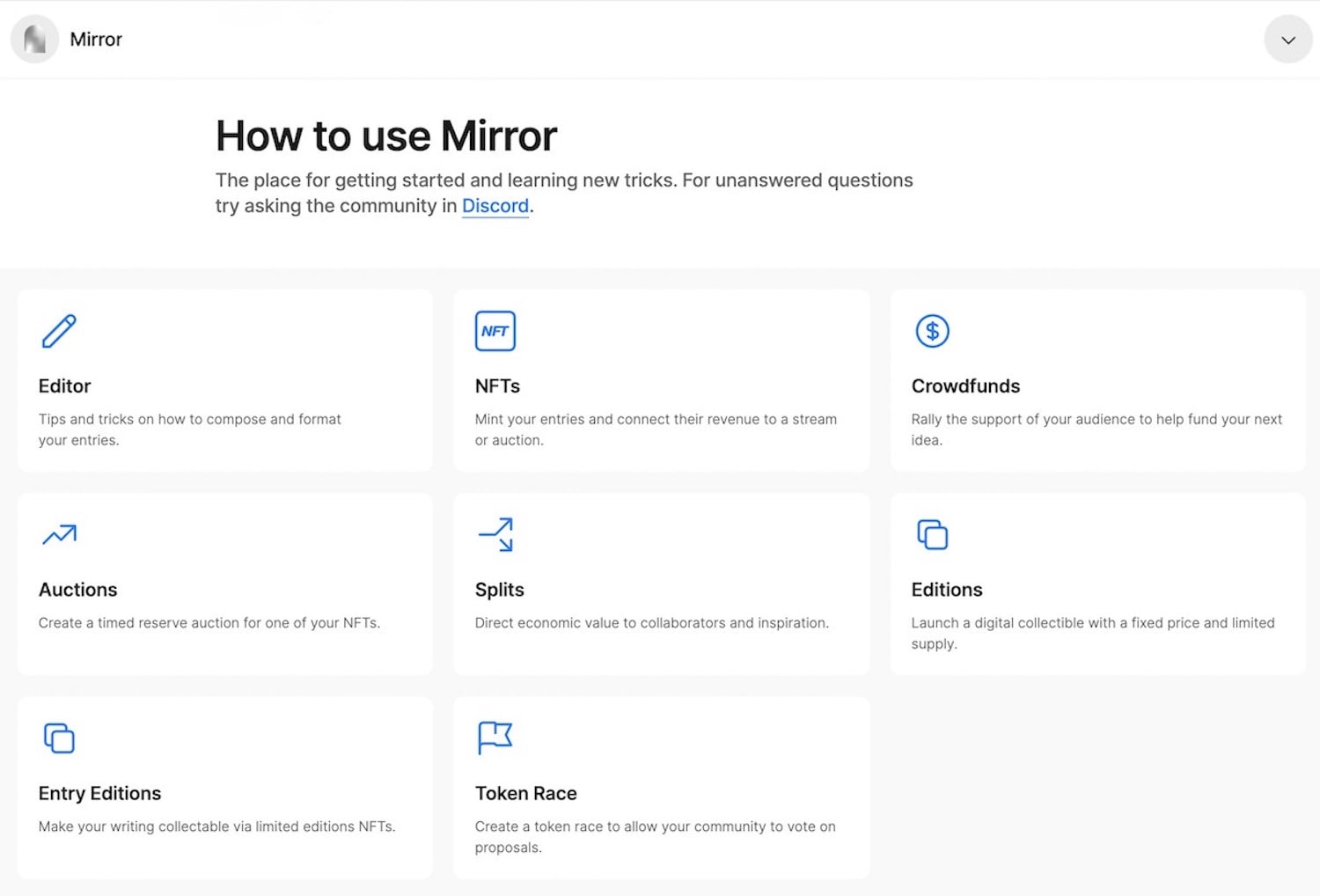Screen dimensions: 1320x896
Task: Open the Splits heading
Action: pos(499,589)
